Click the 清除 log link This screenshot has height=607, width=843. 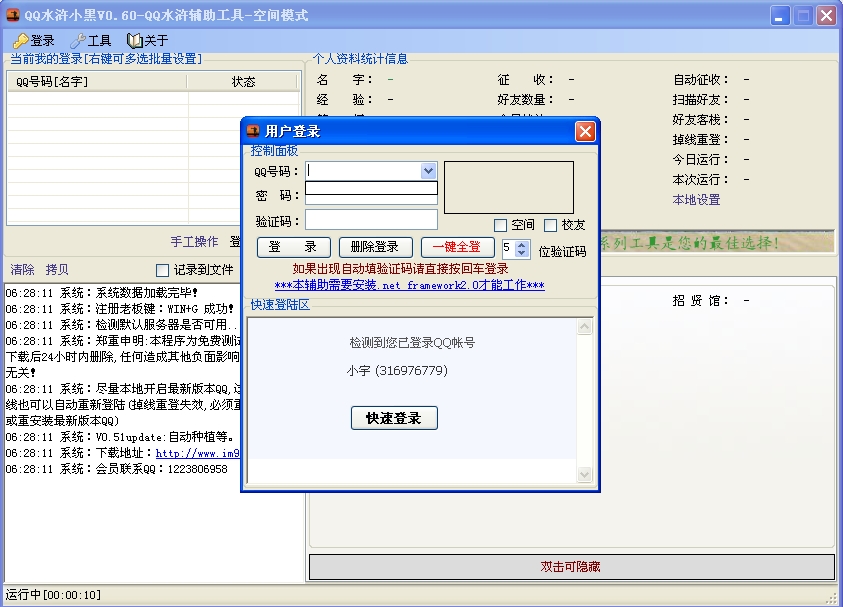coord(22,269)
